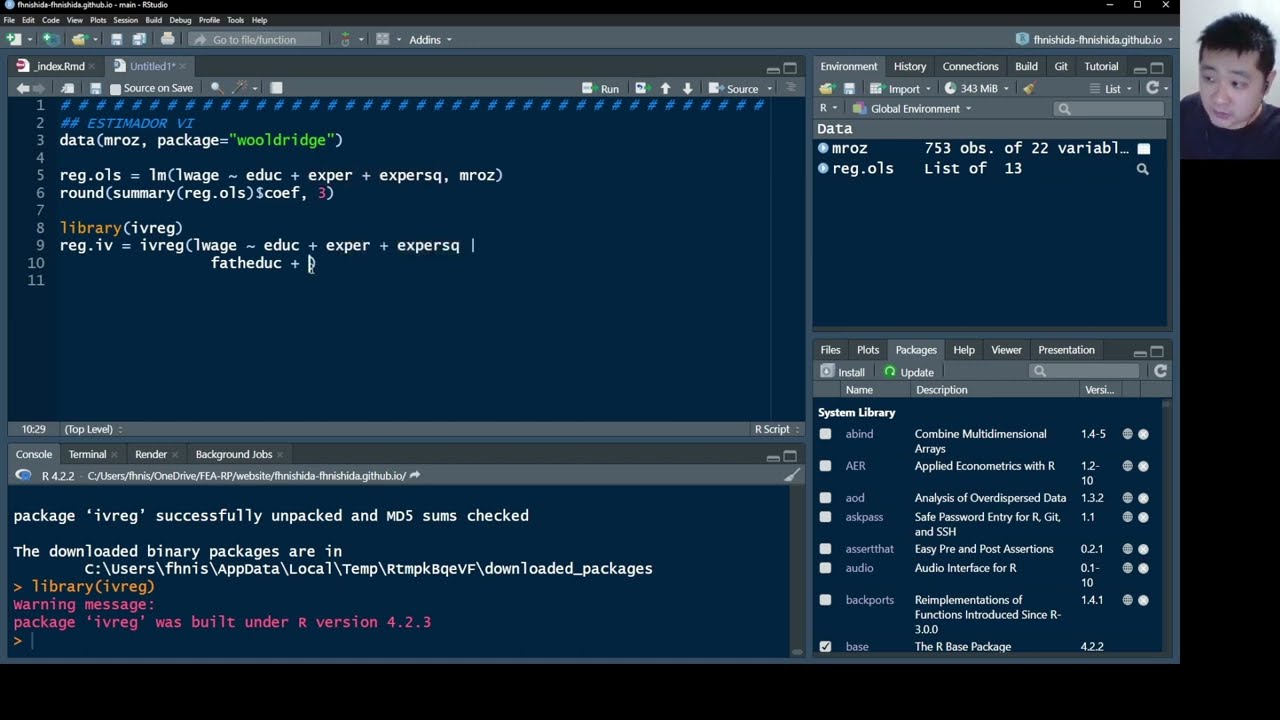Check the AER package
The image size is (1280, 720).
825,466
